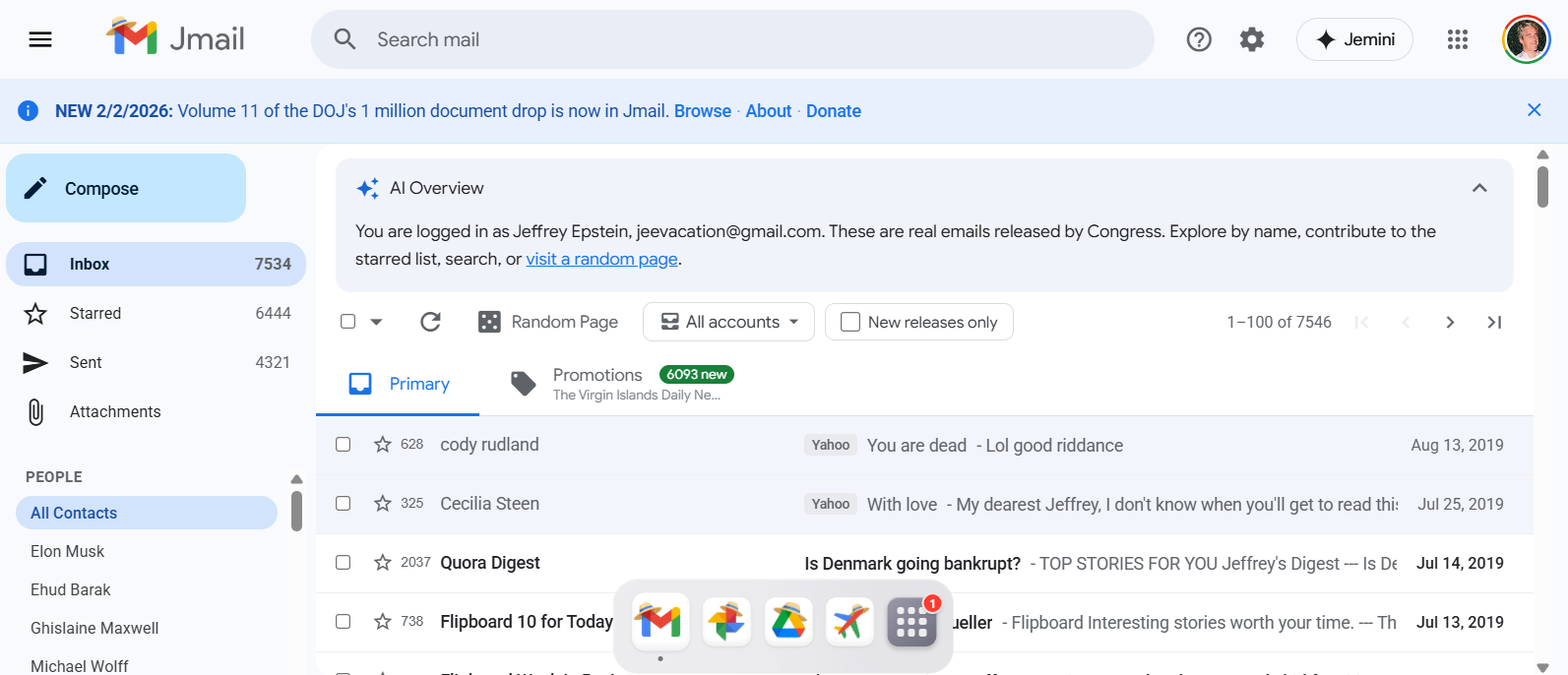Viewport: 1568px width, 675px height.
Task: Open the All accounts dropdown
Action: coord(728,322)
